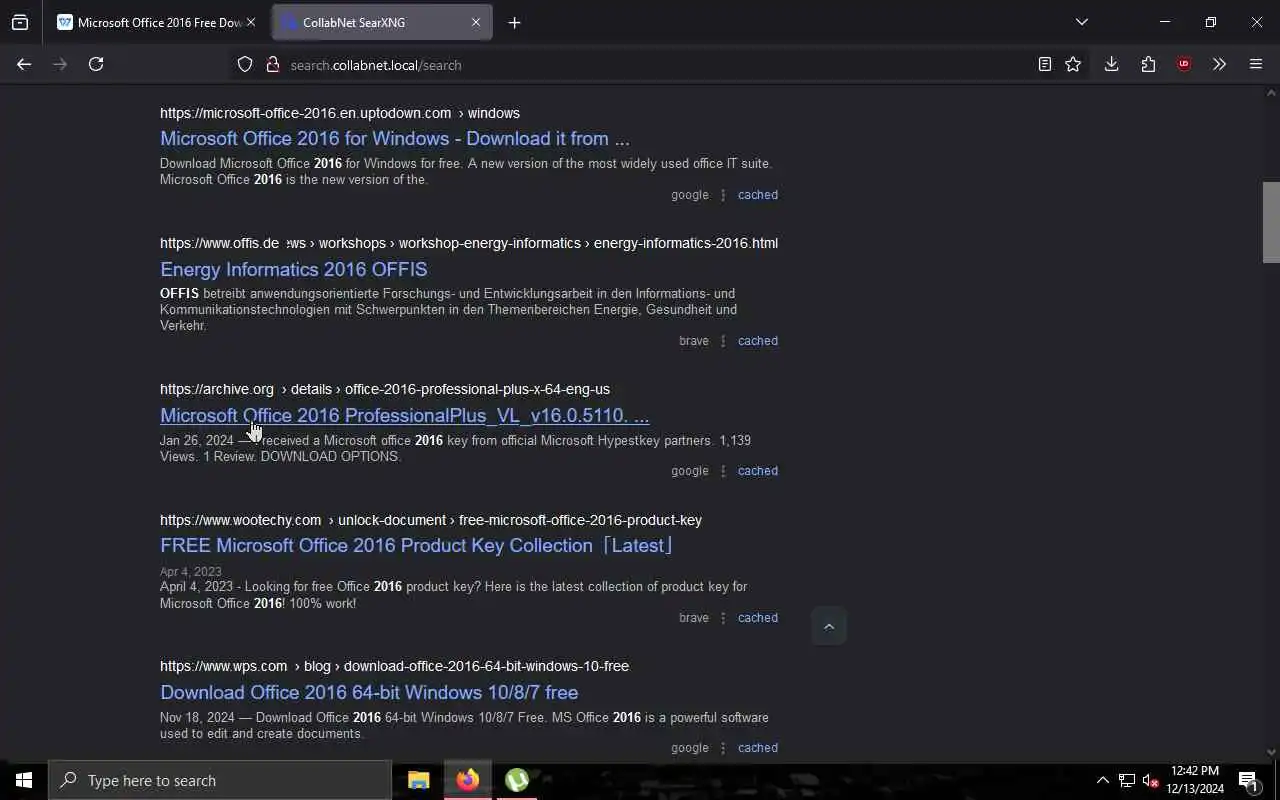Close the CollabNet SearXNG tab

pyautogui.click(x=476, y=22)
